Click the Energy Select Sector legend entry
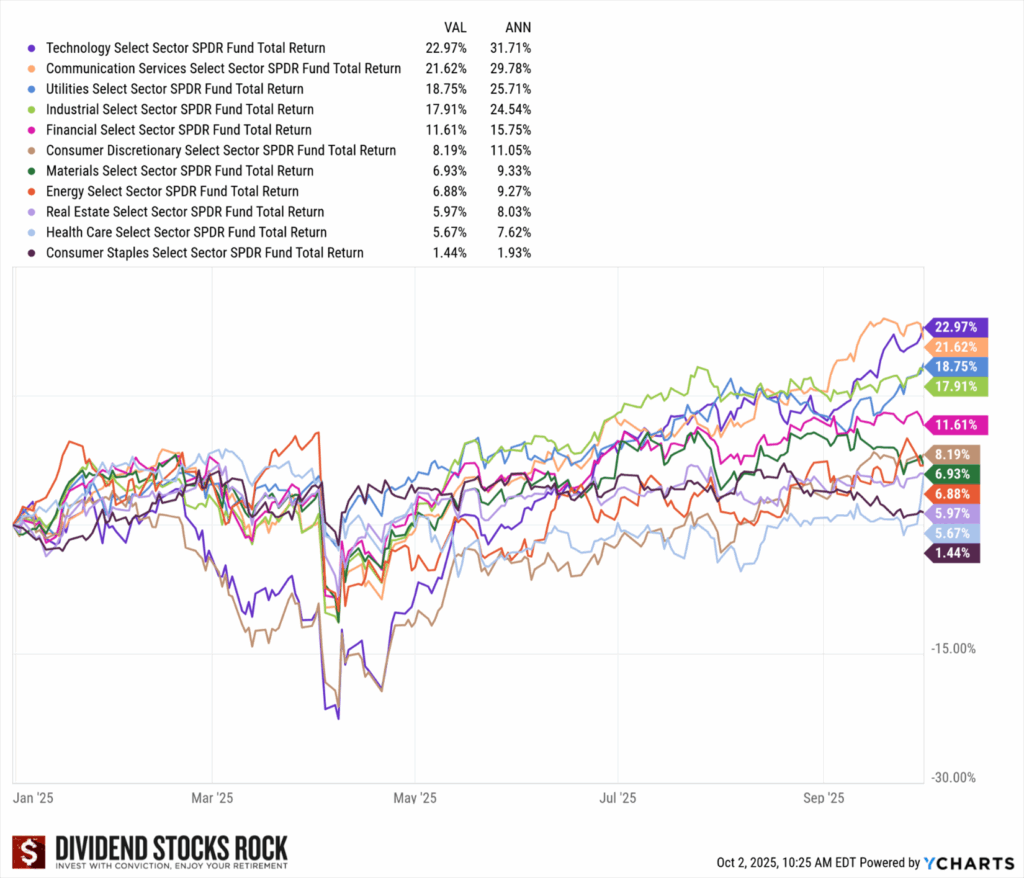This screenshot has width=1024, height=878. point(172,191)
